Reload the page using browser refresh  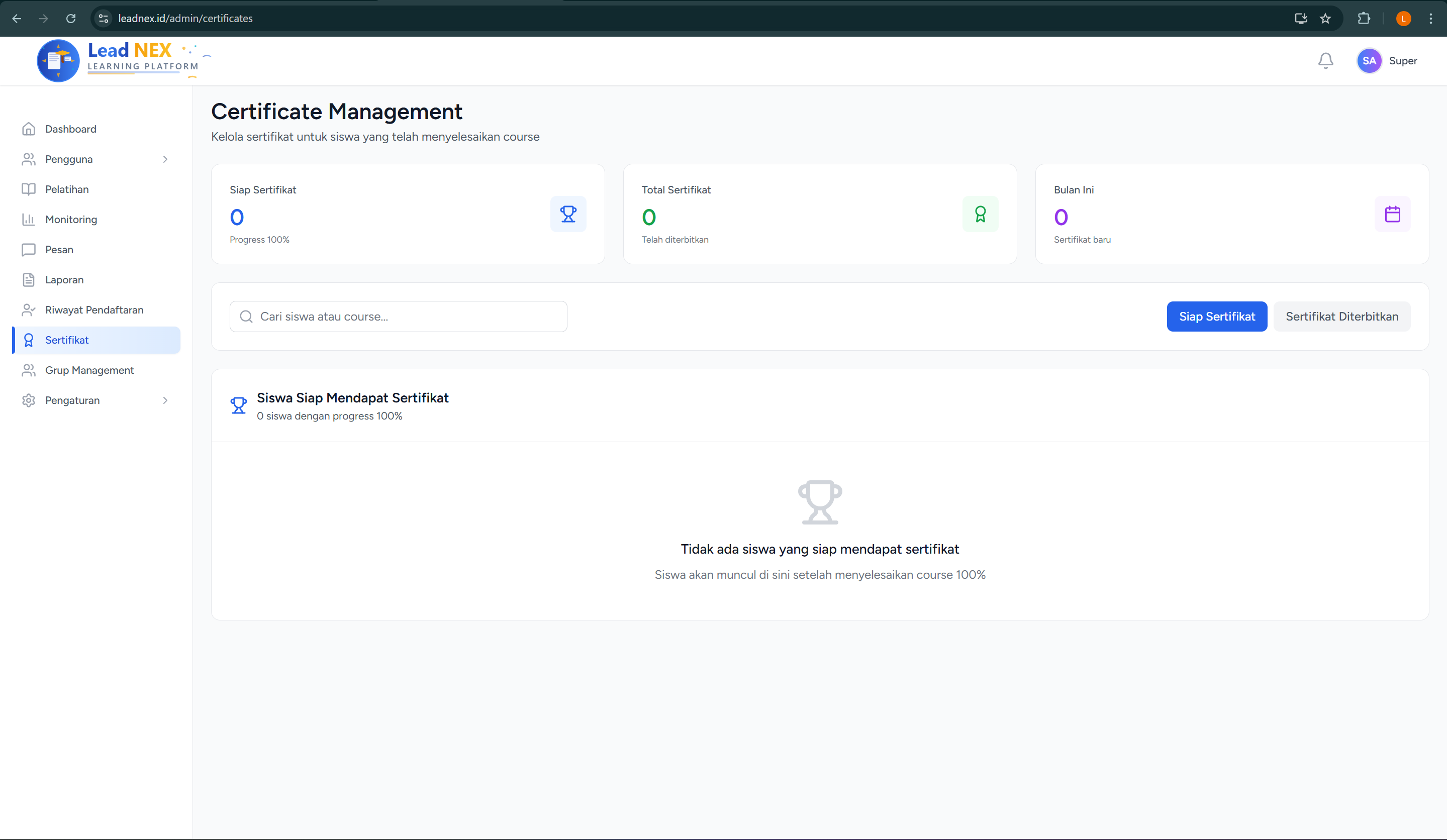tap(71, 19)
